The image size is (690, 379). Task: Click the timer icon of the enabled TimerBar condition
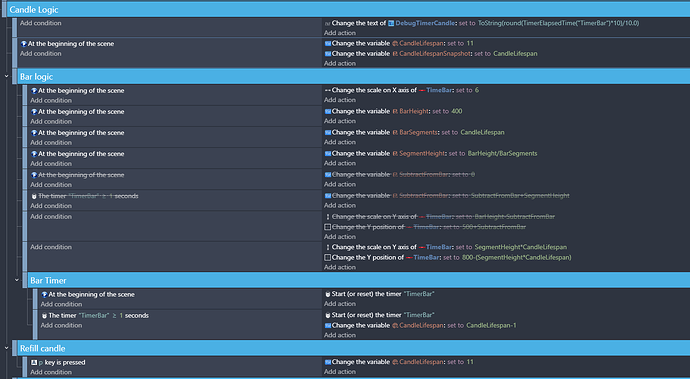pos(44,316)
